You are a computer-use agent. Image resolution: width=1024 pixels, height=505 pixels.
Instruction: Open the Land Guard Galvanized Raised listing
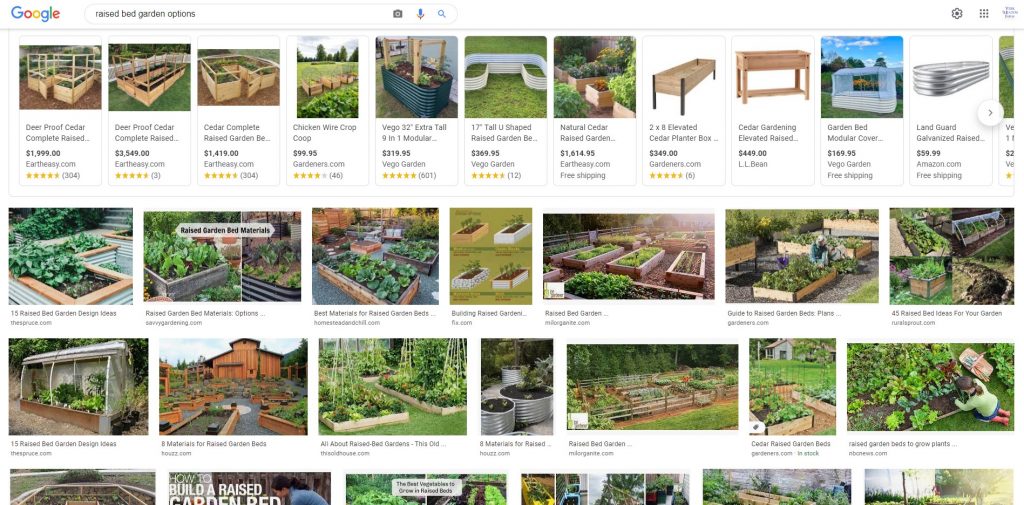pyautogui.click(x=950, y=110)
